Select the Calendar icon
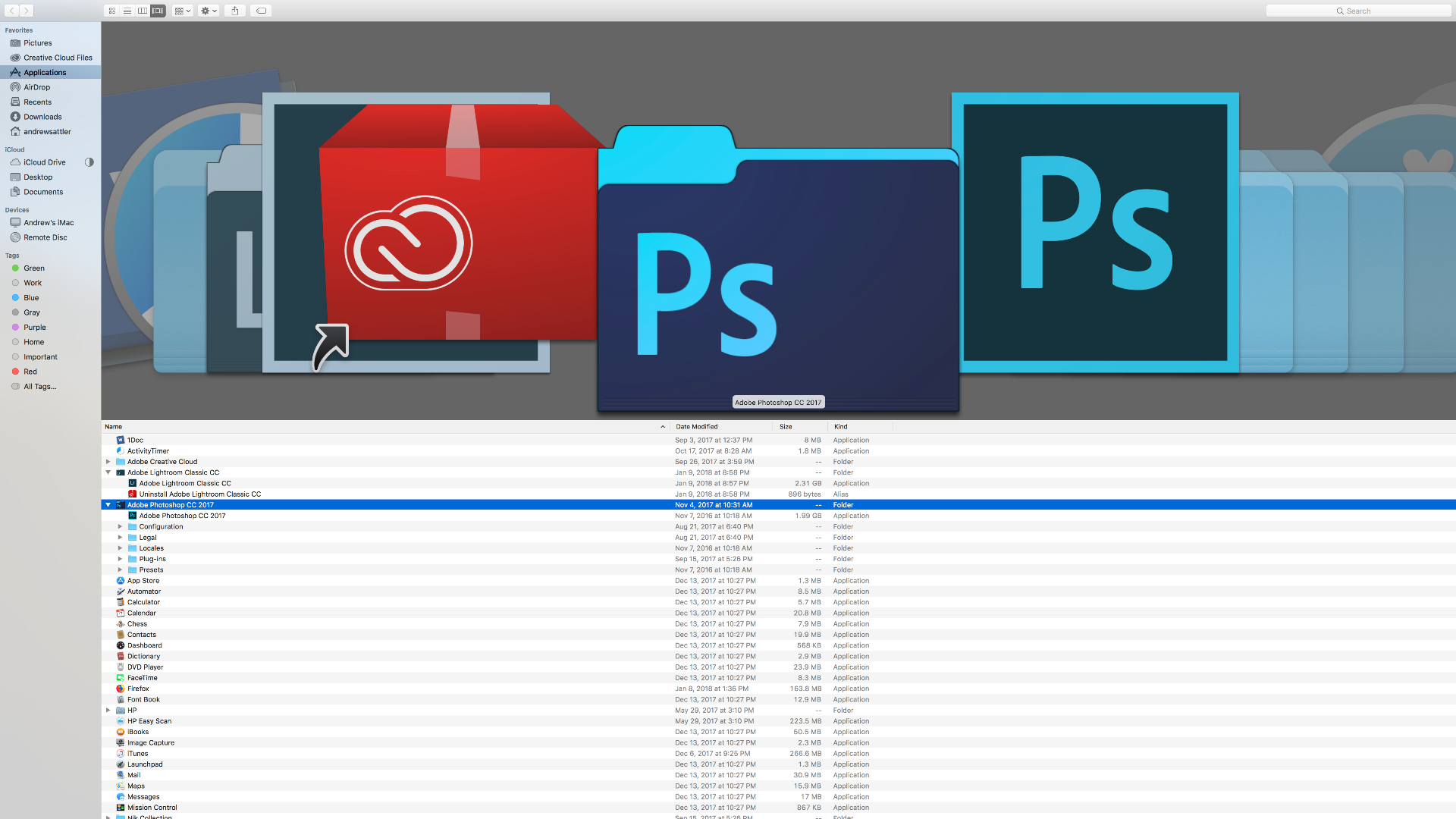The height and width of the screenshot is (819, 1456). (x=120, y=613)
